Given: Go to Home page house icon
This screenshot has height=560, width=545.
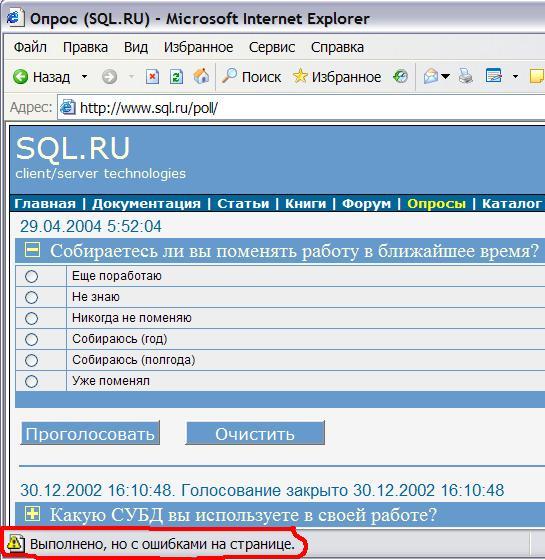Looking at the screenshot, I should tap(201, 76).
